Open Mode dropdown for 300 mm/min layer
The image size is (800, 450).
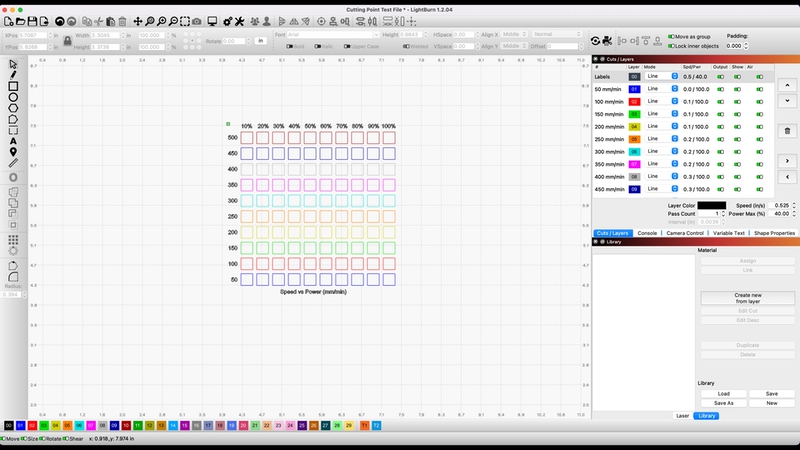(662, 151)
